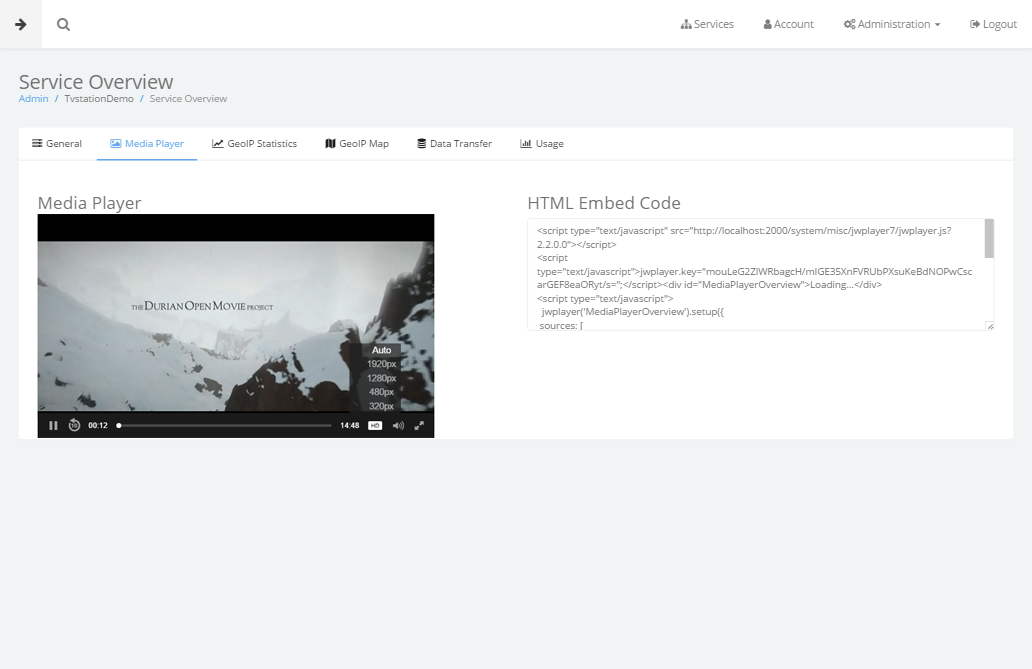Click the video frame of the player
Screen dimensions: 1032x669
coord(236,326)
